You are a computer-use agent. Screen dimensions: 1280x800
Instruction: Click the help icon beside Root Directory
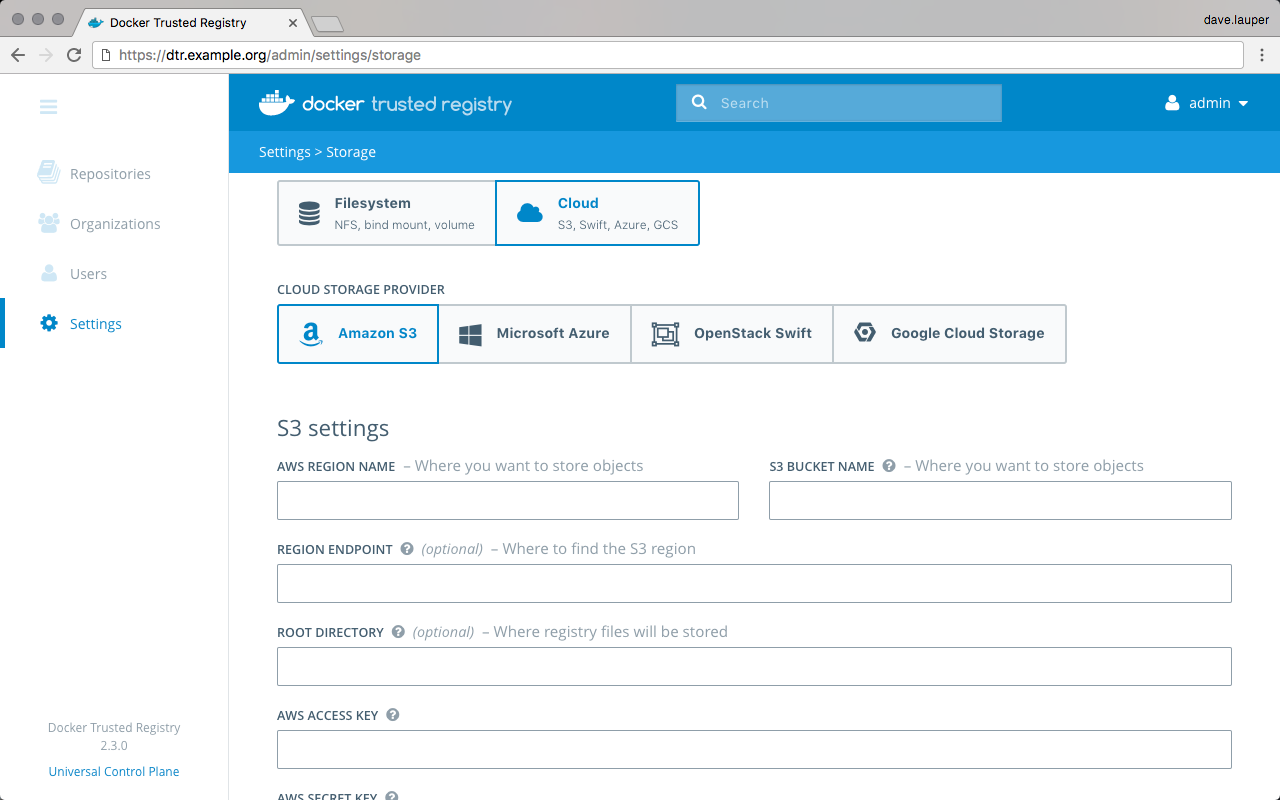(x=398, y=632)
